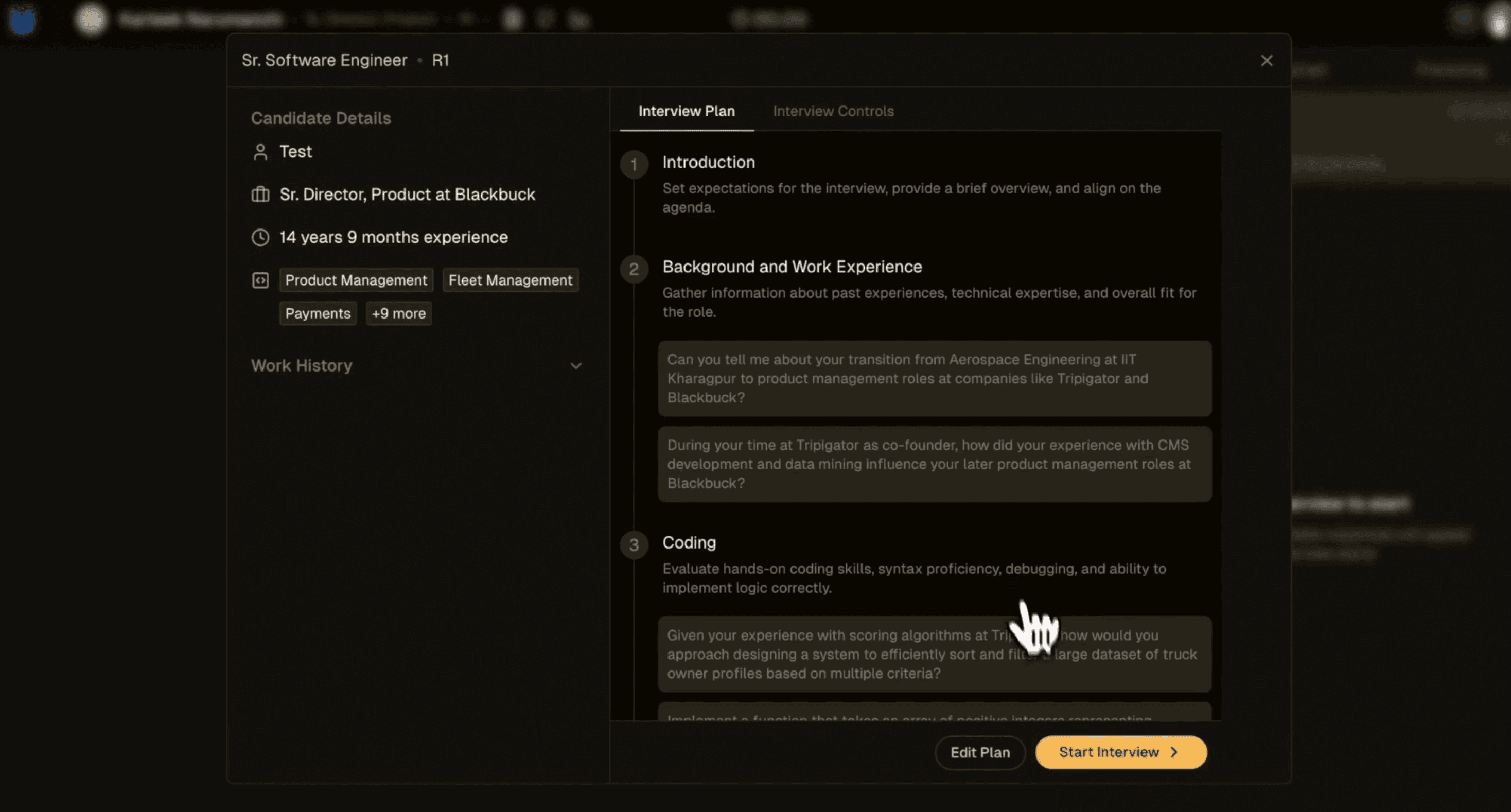Click step 3 circle for Coding
Viewport: 1511px width, 812px height.
tap(634, 544)
